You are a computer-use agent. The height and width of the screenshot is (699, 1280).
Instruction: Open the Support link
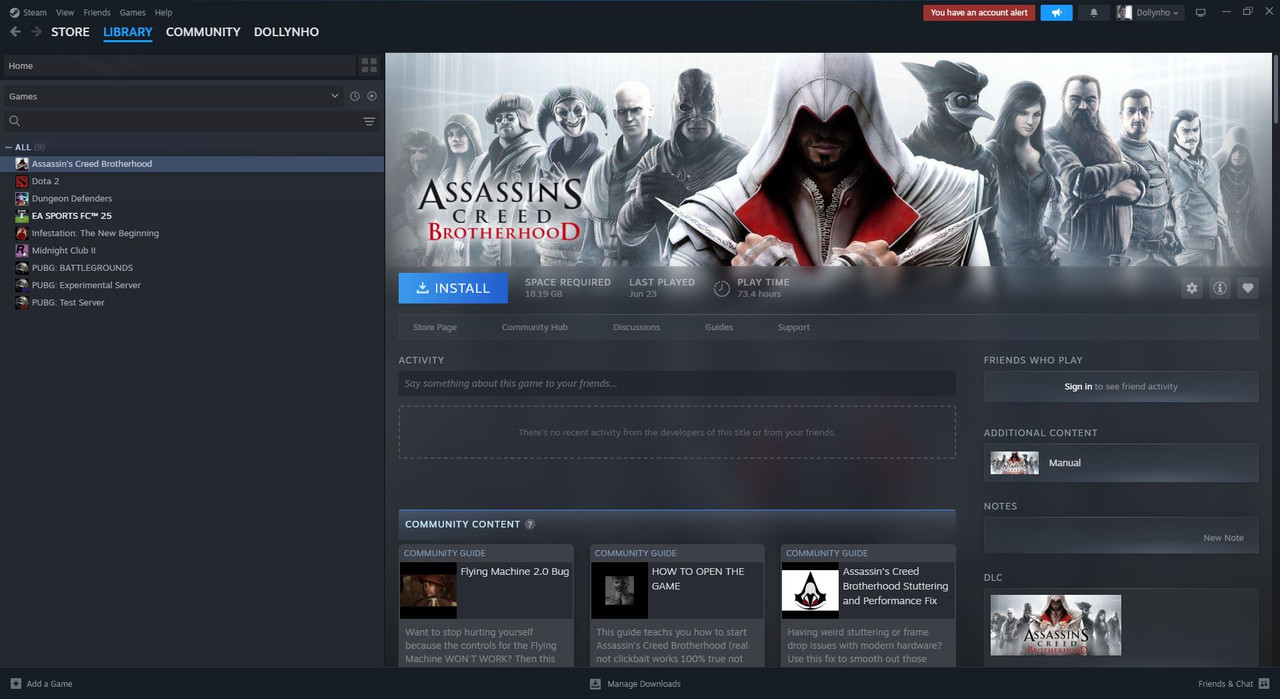(793, 327)
